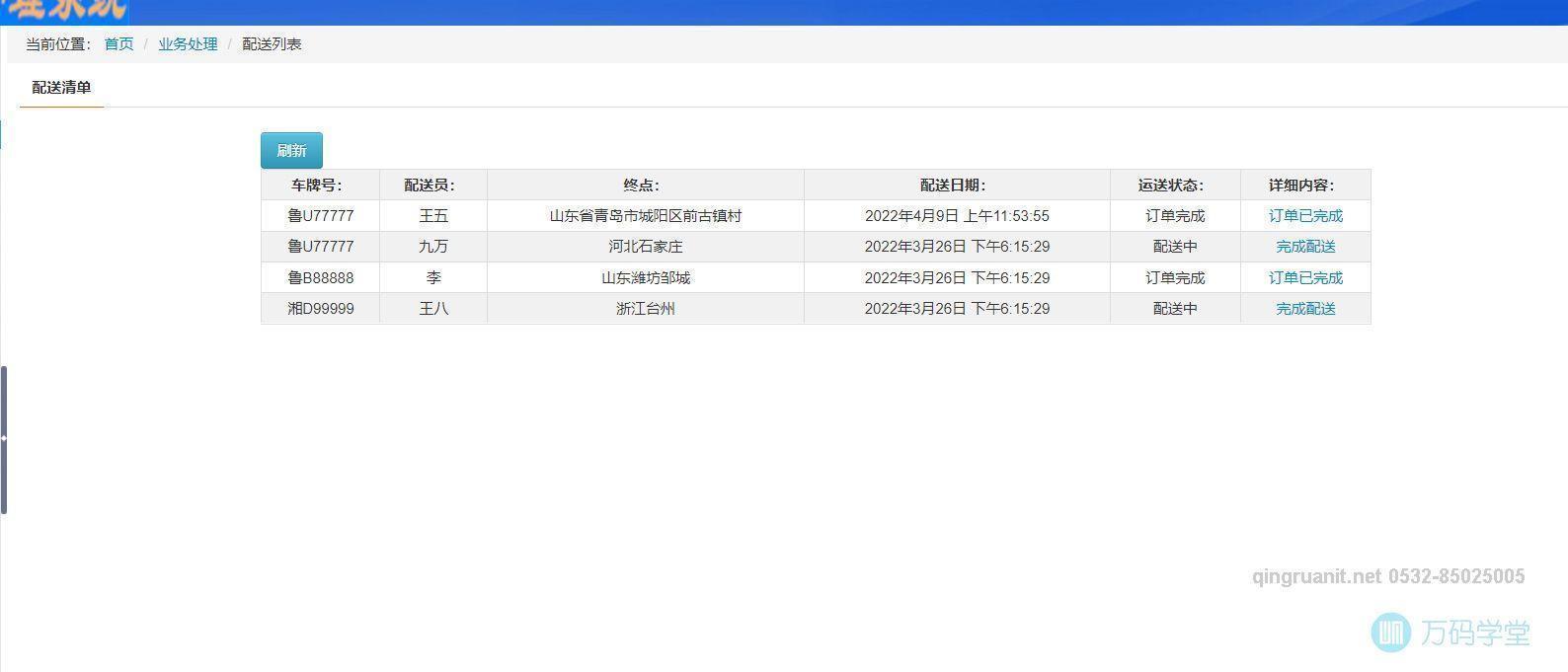Open 订单已完成 link for 李
The image size is (1568, 672).
click(1305, 278)
